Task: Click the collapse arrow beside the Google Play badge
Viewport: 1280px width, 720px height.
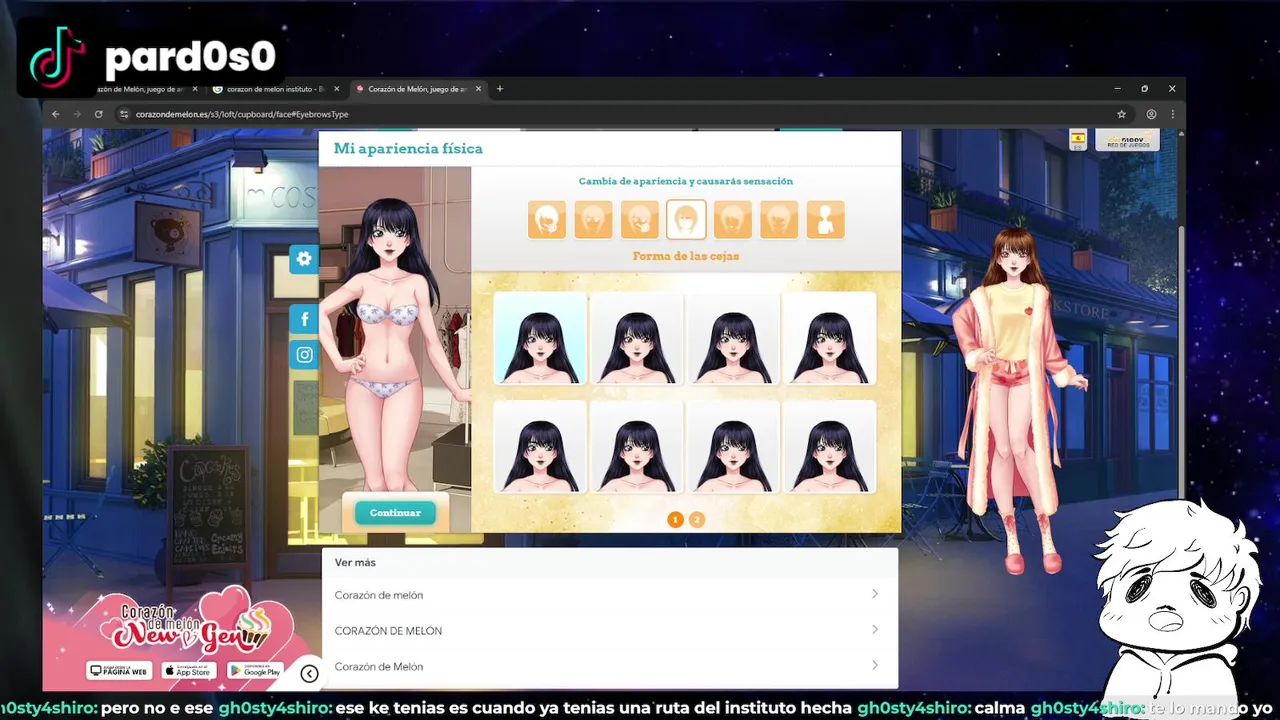Action: pos(309,674)
